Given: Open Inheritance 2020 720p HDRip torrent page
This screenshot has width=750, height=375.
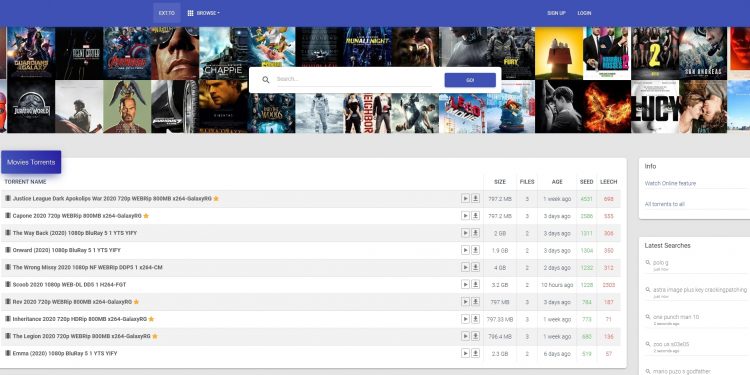Looking at the screenshot, I should click(79, 319).
